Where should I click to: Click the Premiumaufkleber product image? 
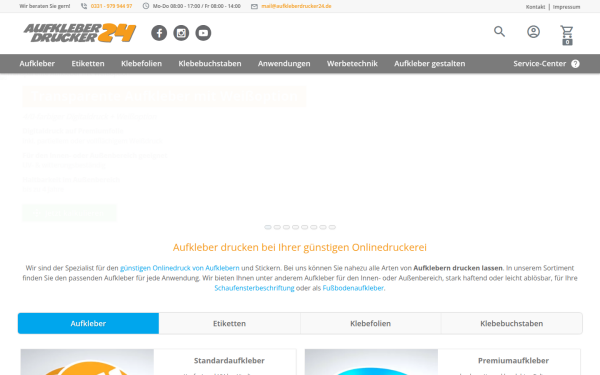(x=371, y=362)
